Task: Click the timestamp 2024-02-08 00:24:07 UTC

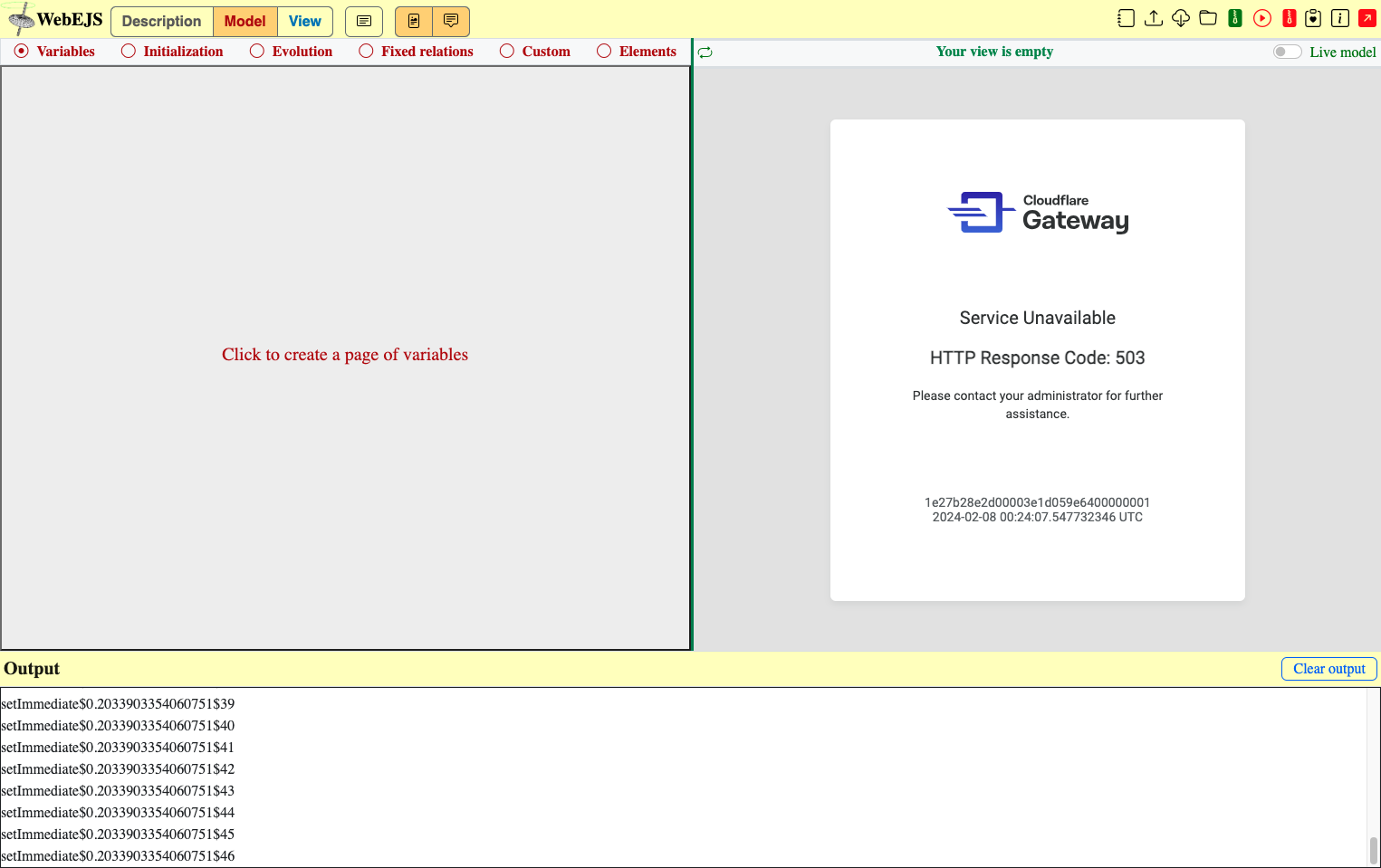Action: (x=1038, y=517)
